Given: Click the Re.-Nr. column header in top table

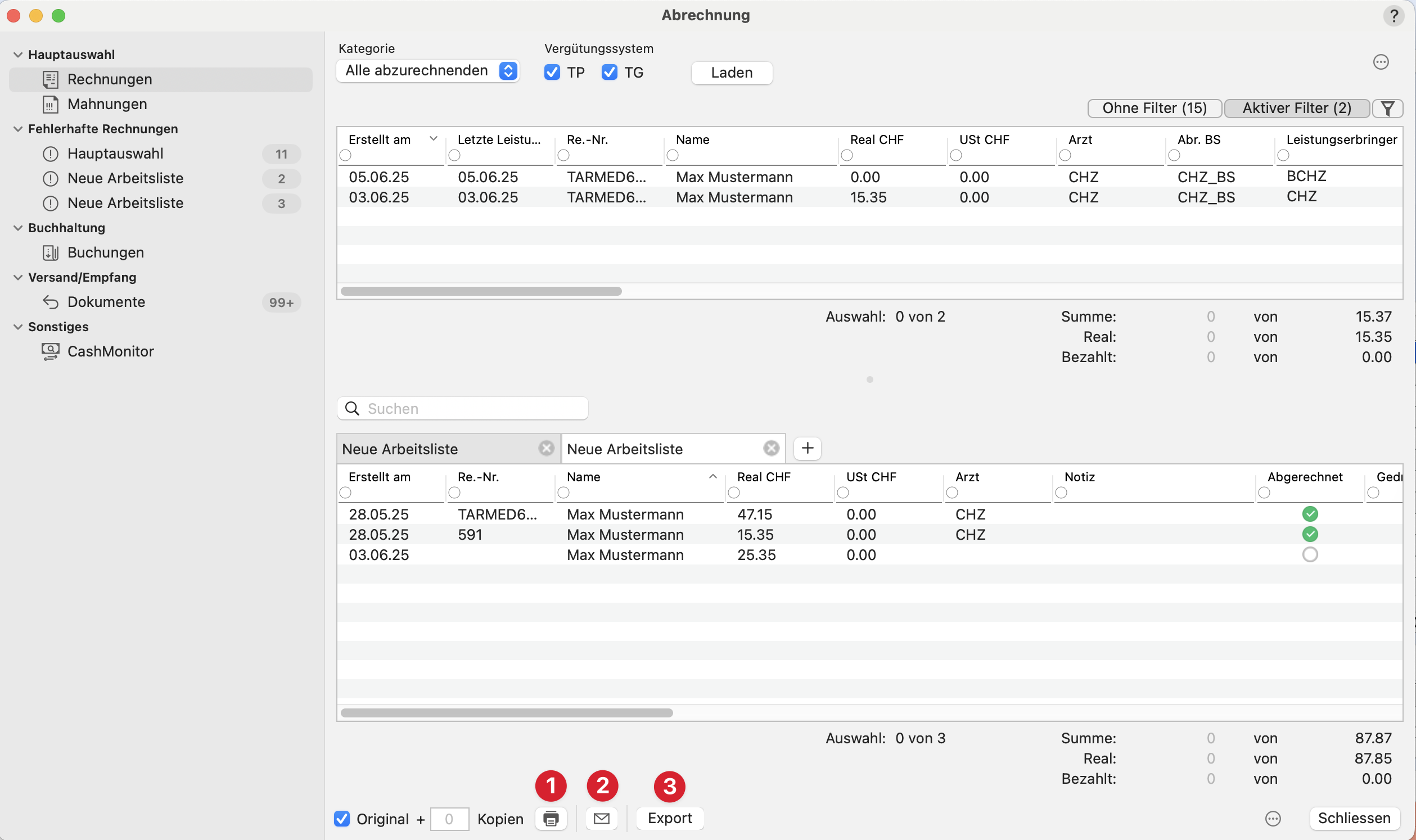Looking at the screenshot, I should point(587,139).
